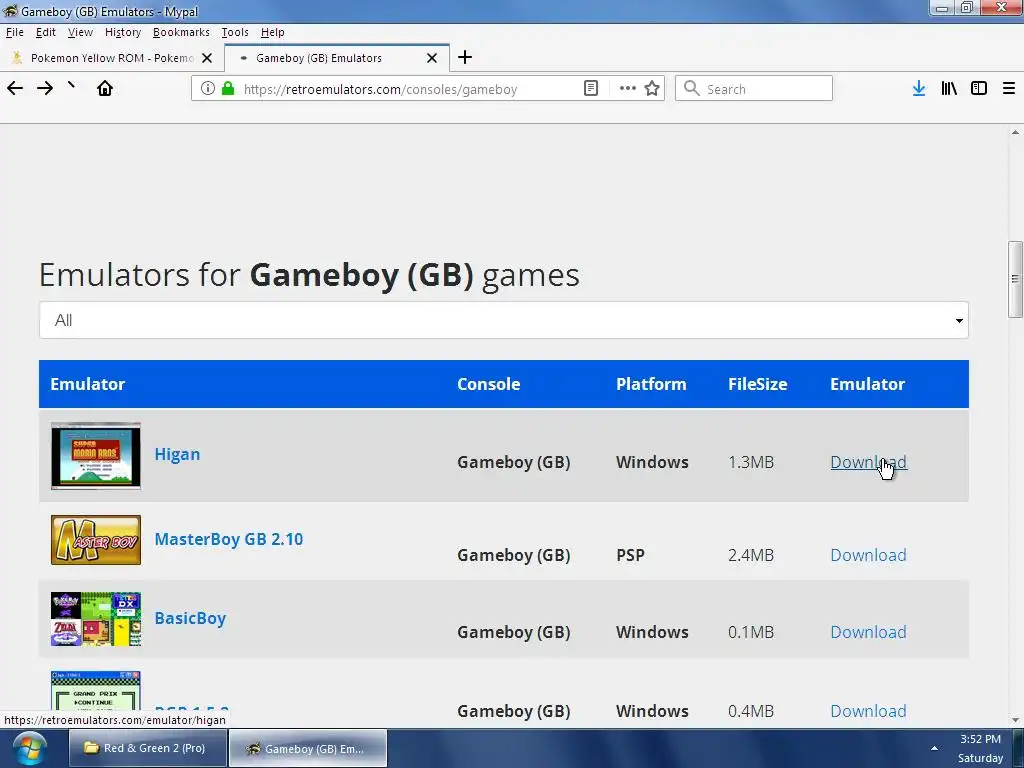Screen dimensions: 1024x768
Task: Click the Emulator name column header
Action: pos(88,384)
